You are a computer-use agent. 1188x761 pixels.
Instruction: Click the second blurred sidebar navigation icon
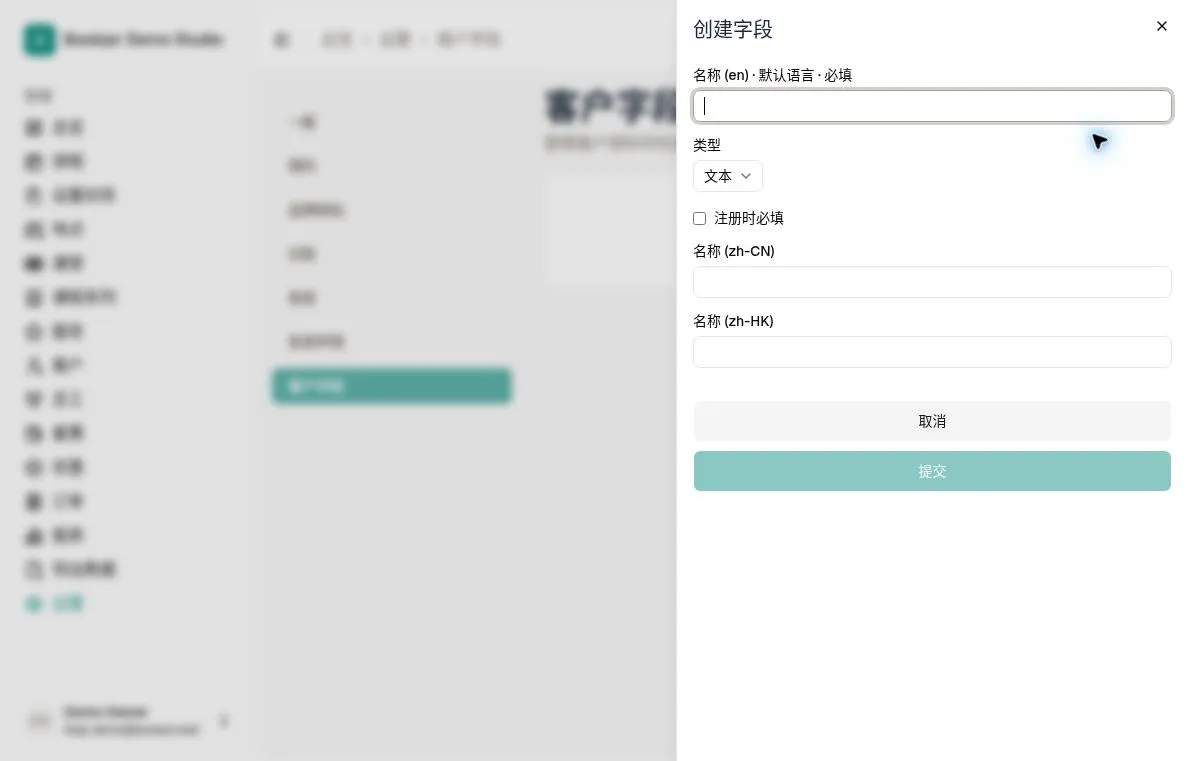[x=34, y=161]
